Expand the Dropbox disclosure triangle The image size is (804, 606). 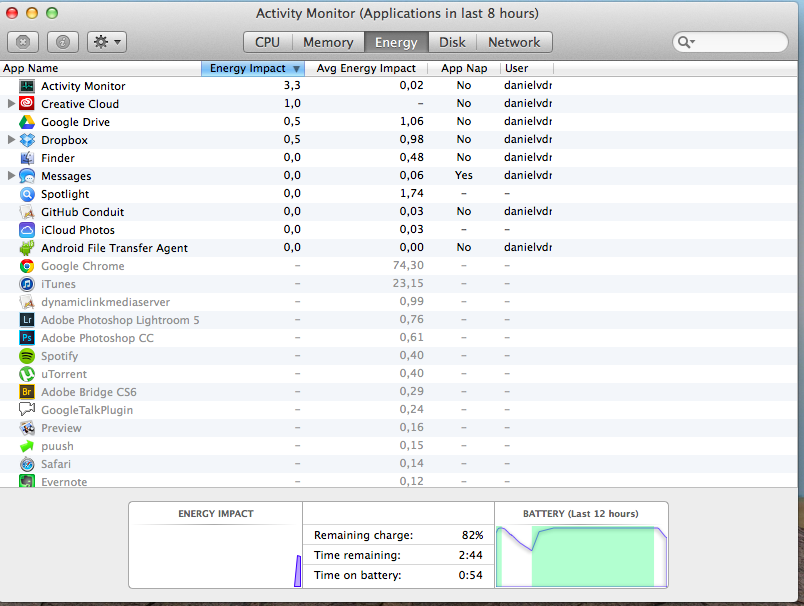coord(11,139)
